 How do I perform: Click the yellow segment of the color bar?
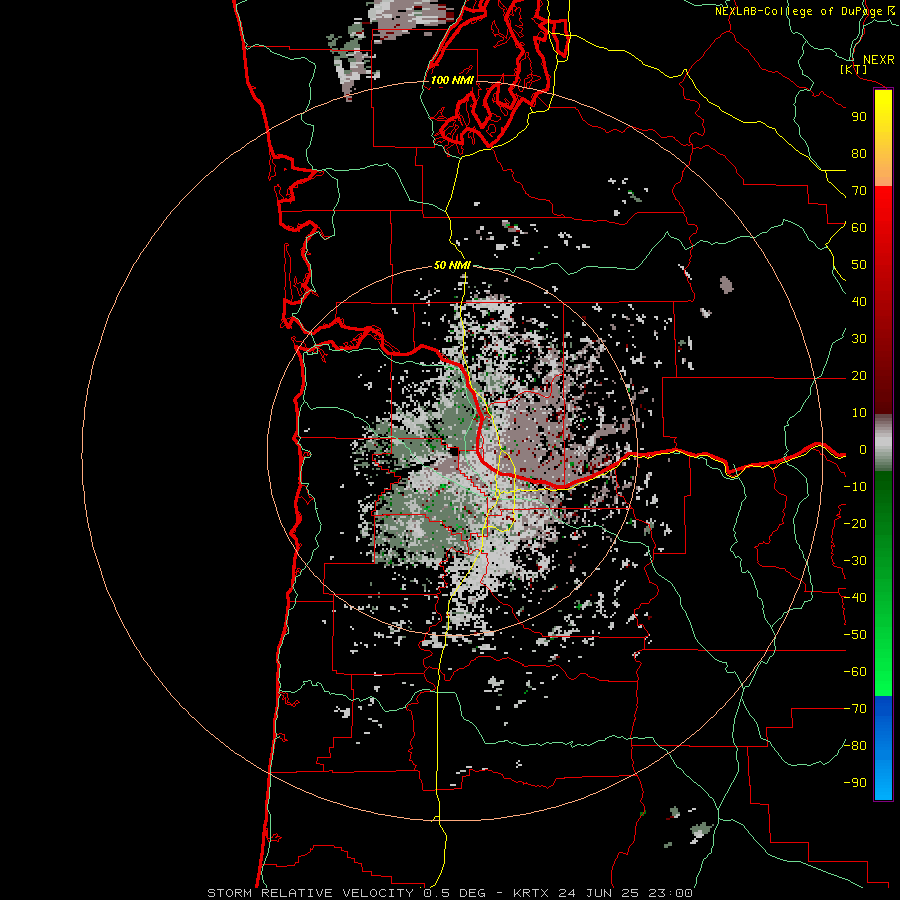883,138
